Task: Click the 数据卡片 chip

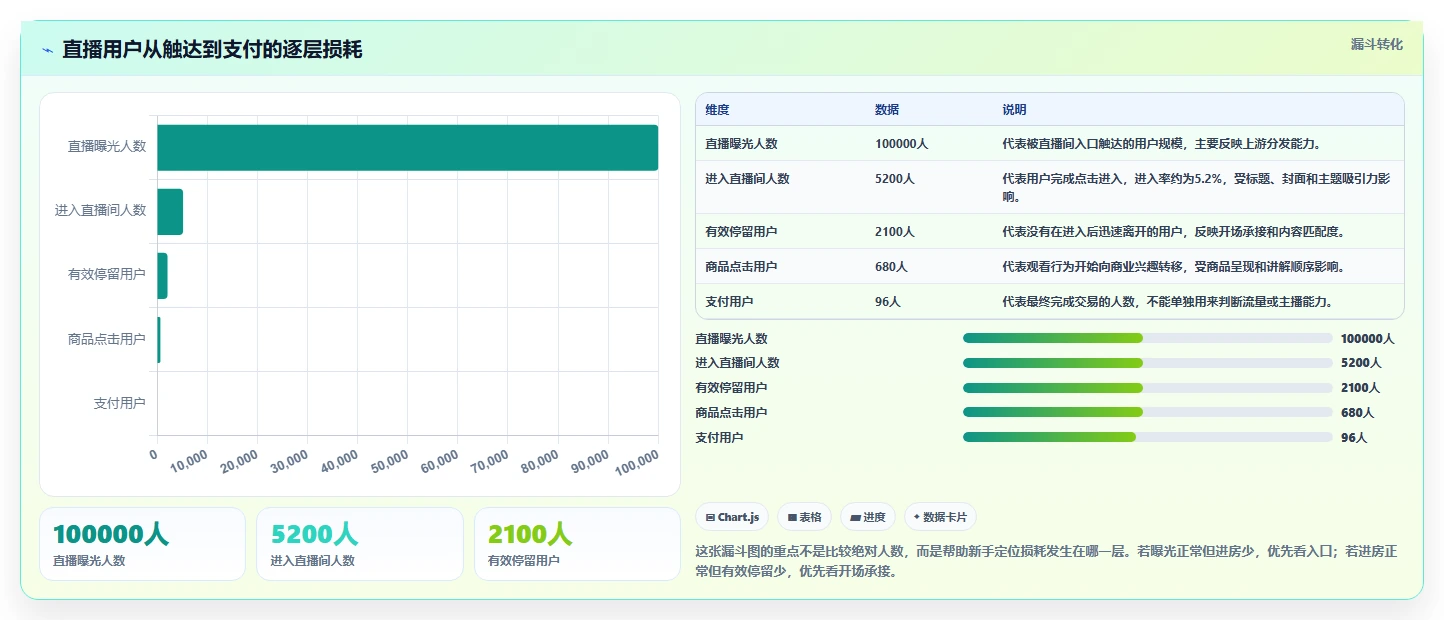Action: tap(940, 517)
